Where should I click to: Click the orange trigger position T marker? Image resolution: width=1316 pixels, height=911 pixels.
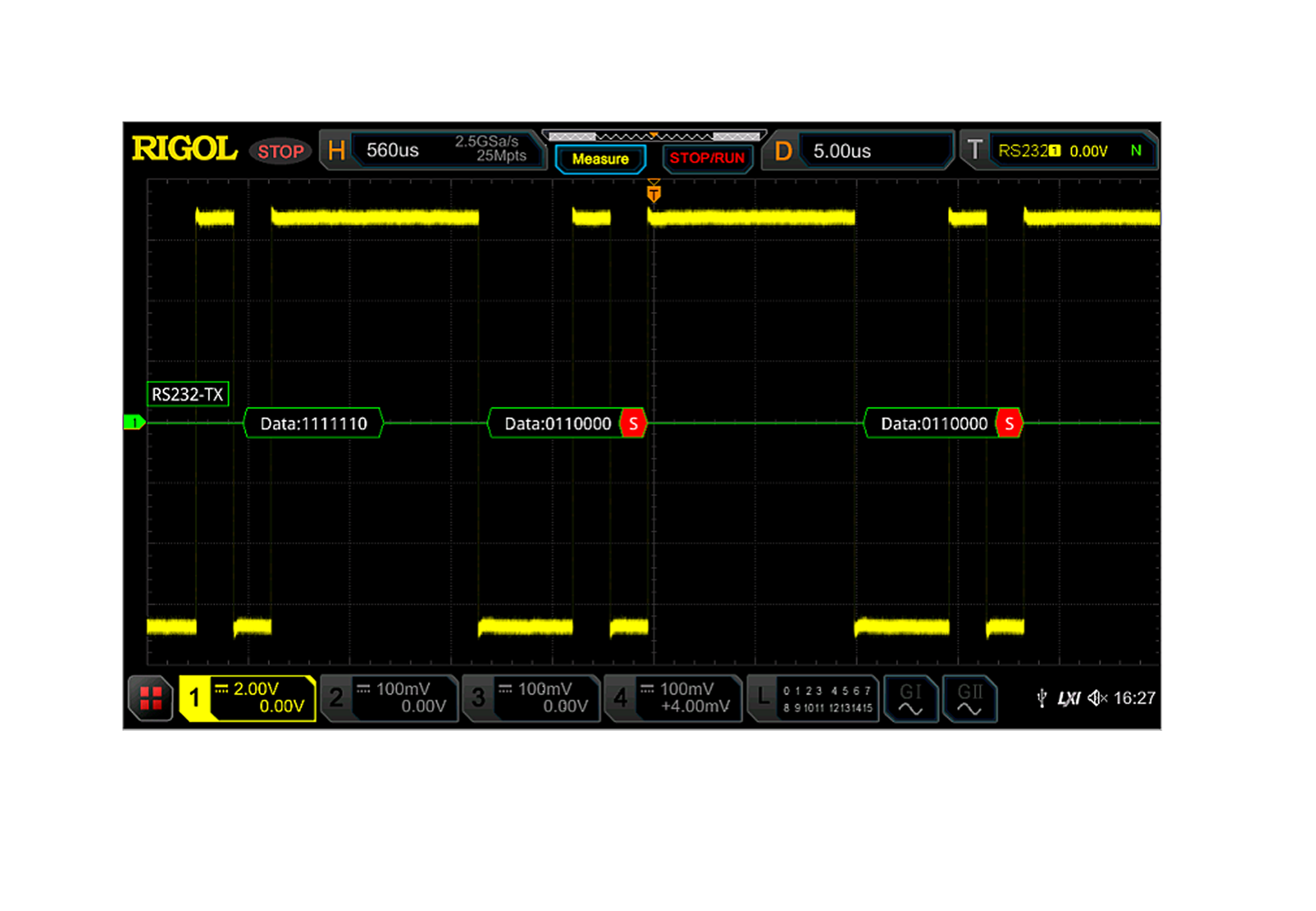pos(653,193)
